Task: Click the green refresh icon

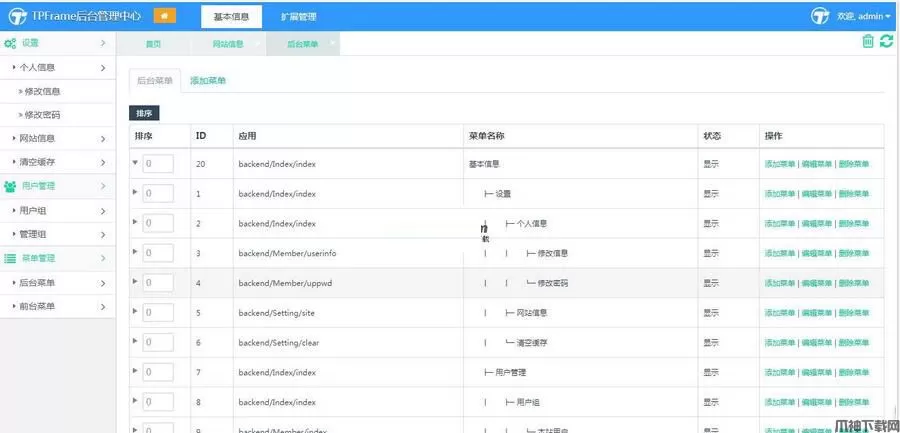Action: pos(886,42)
